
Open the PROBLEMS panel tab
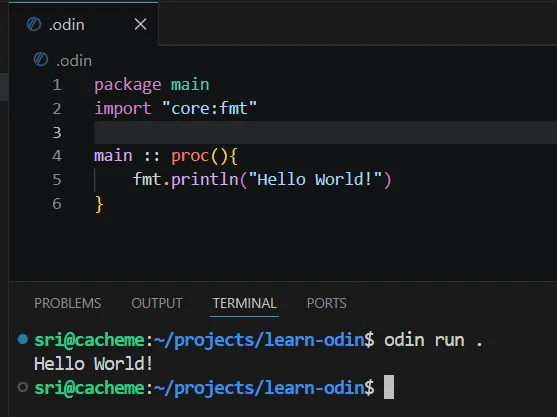pyautogui.click(x=67, y=303)
